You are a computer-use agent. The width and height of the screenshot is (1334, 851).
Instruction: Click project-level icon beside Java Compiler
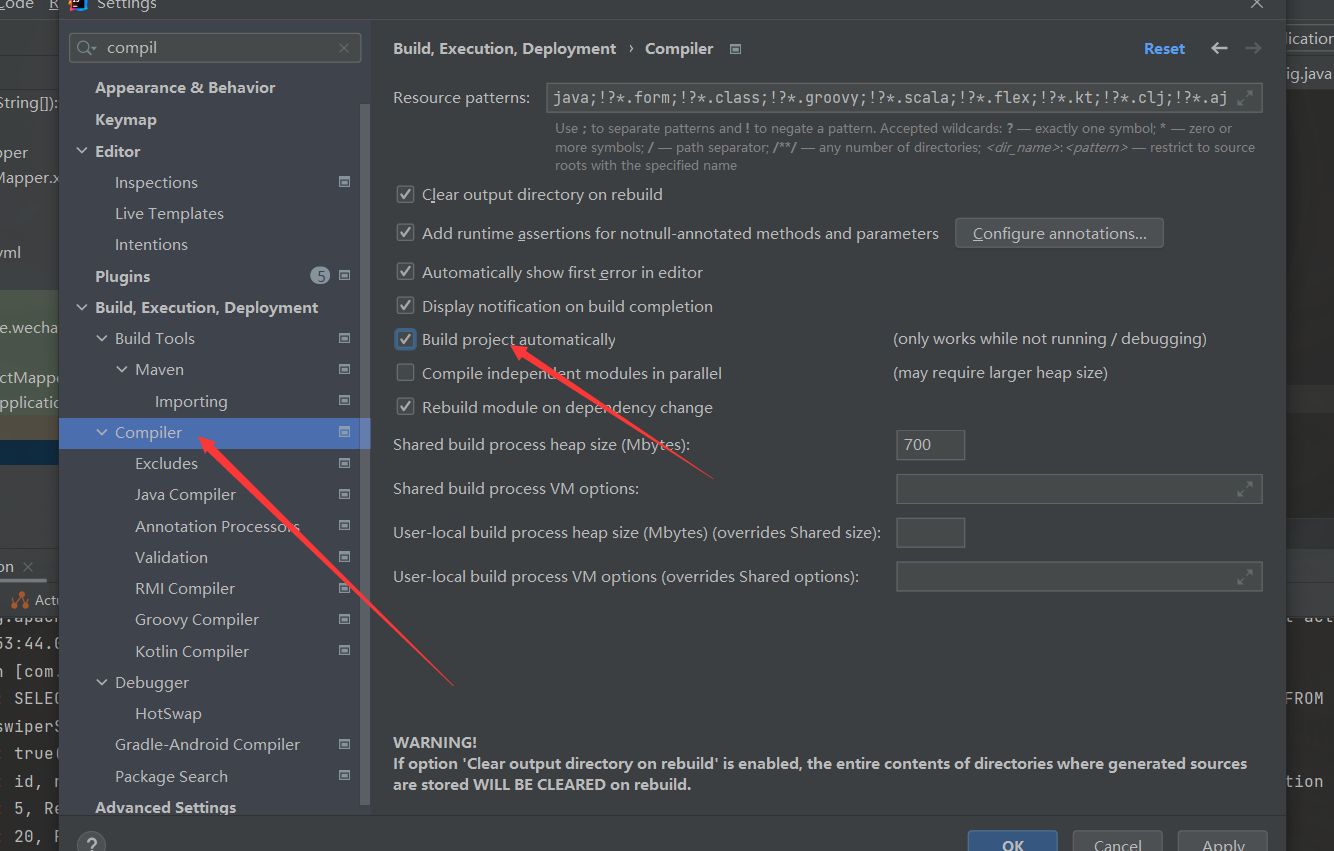pos(344,494)
